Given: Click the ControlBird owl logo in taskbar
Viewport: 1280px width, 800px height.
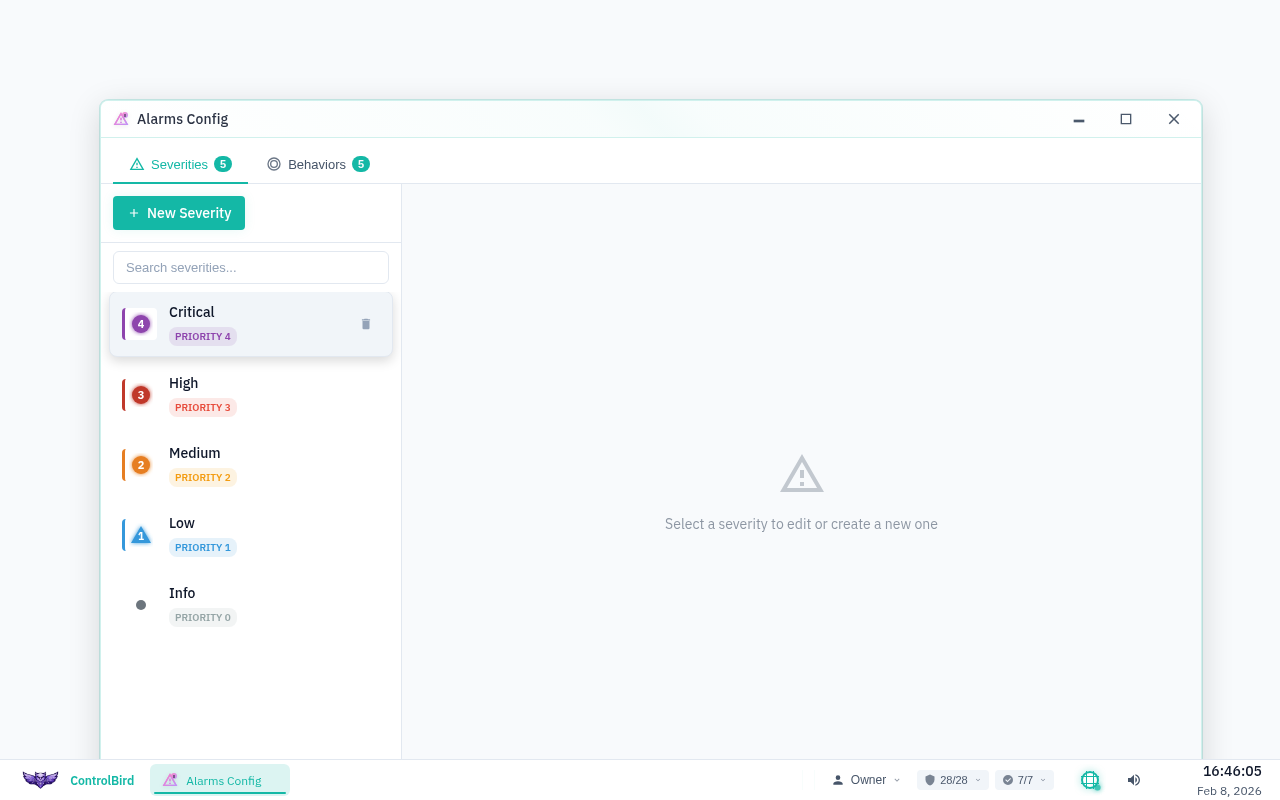Looking at the screenshot, I should (x=41, y=780).
